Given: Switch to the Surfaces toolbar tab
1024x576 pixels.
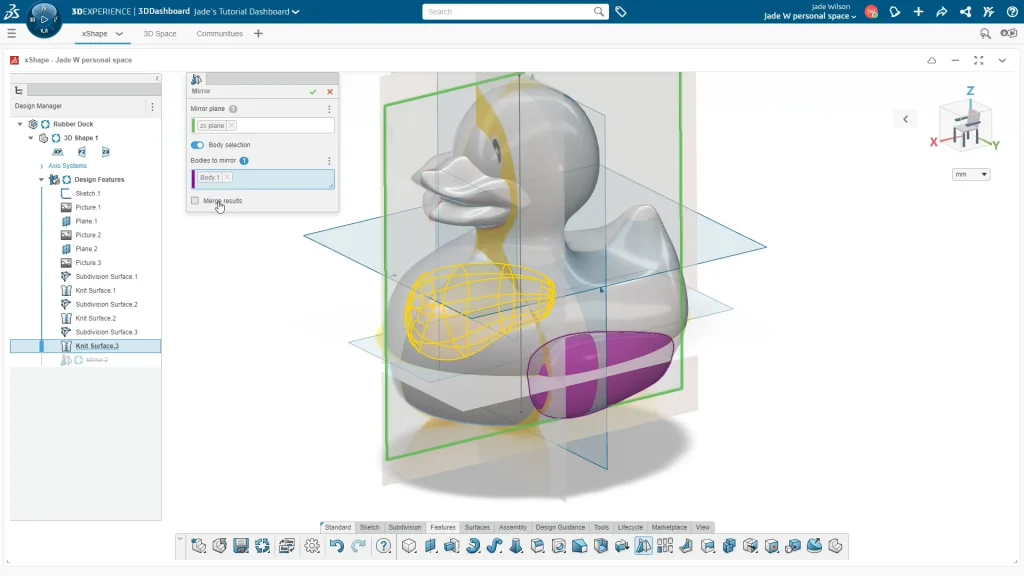Looking at the screenshot, I should [x=477, y=527].
